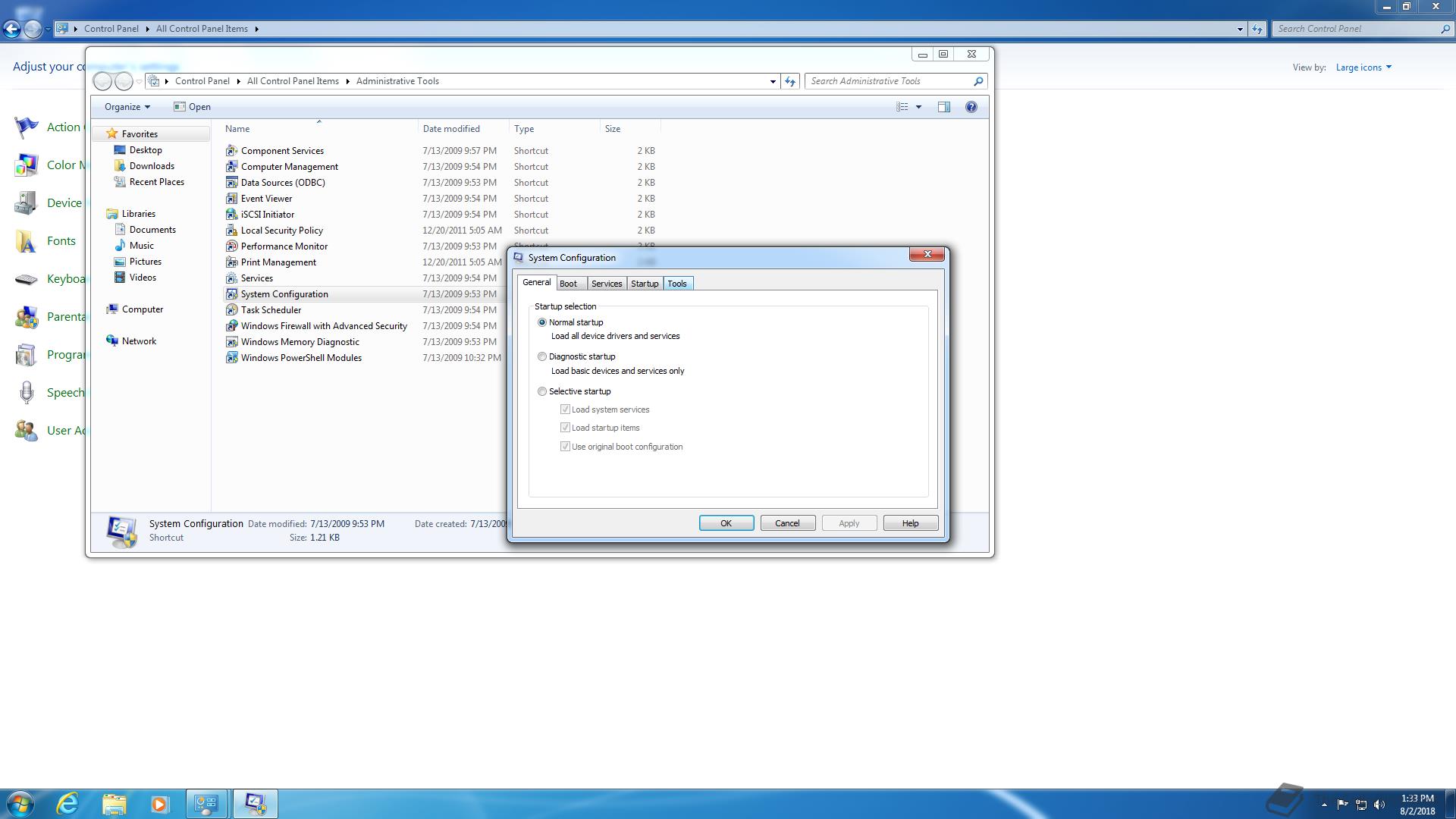Open Windows Media Player taskbar icon

(x=159, y=804)
